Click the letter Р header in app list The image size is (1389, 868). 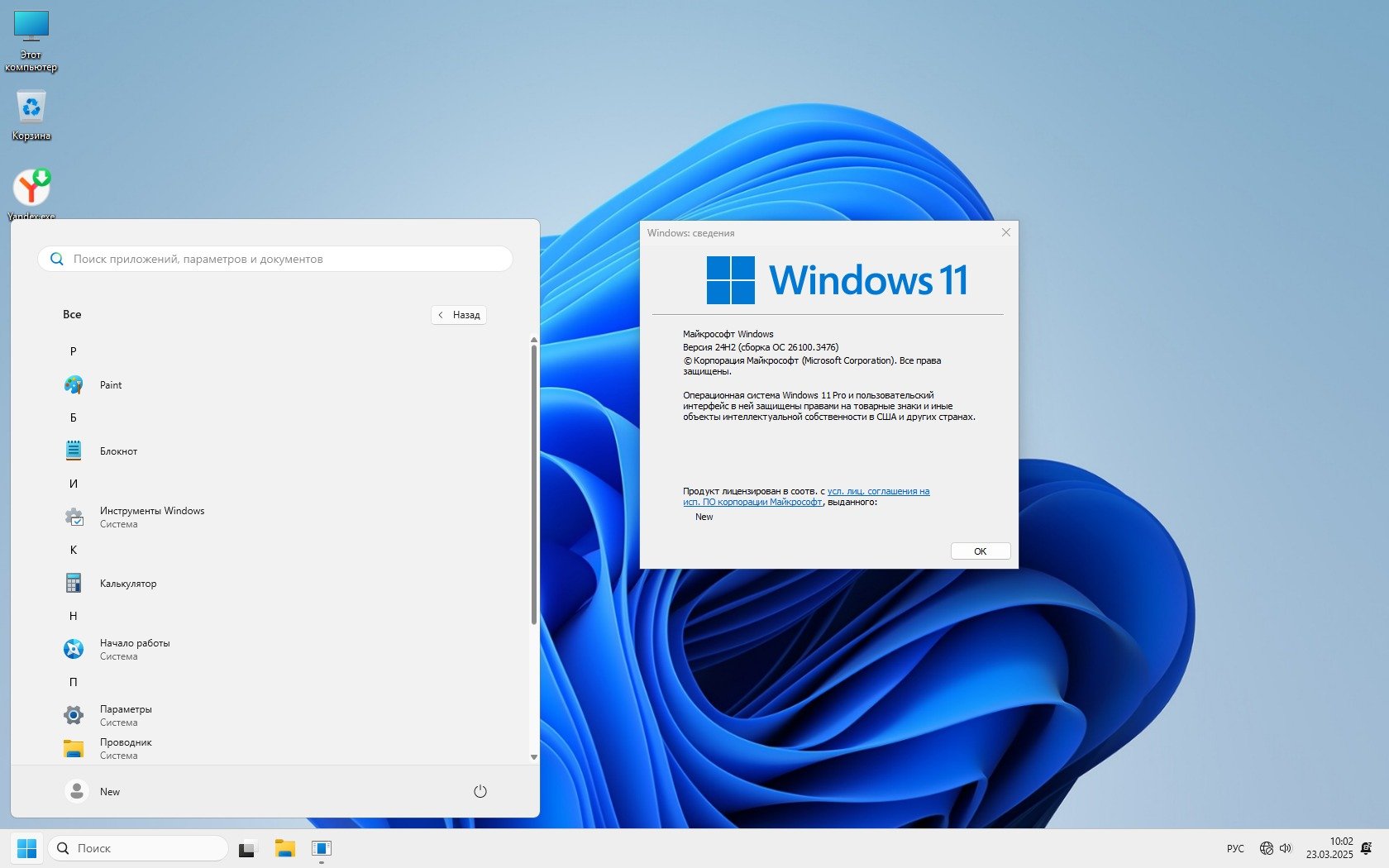tap(73, 351)
